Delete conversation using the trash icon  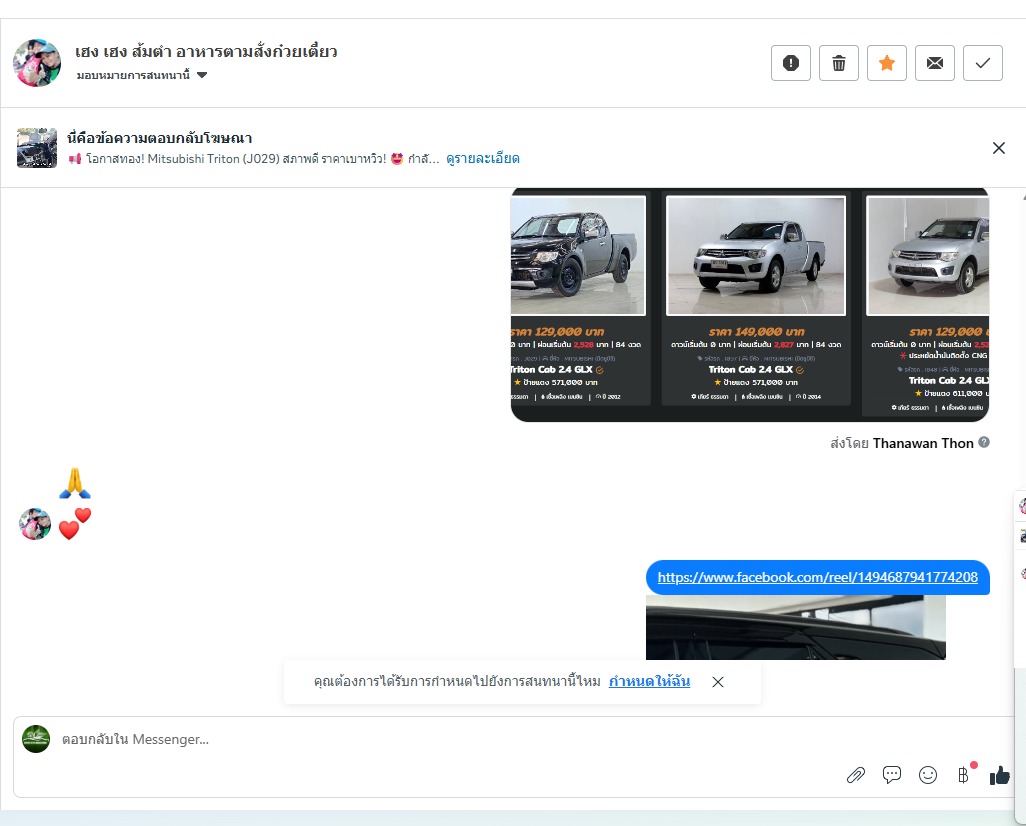coord(838,63)
